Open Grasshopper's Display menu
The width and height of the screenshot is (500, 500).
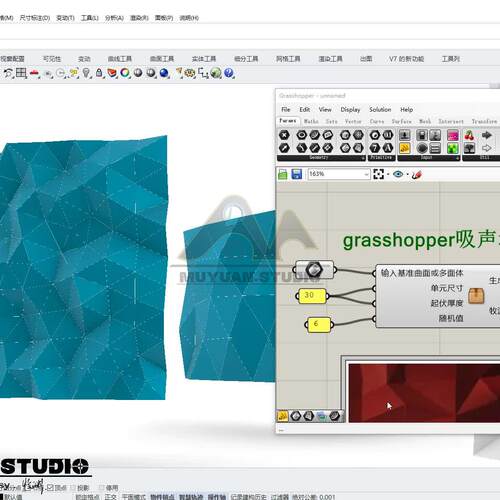point(350,109)
